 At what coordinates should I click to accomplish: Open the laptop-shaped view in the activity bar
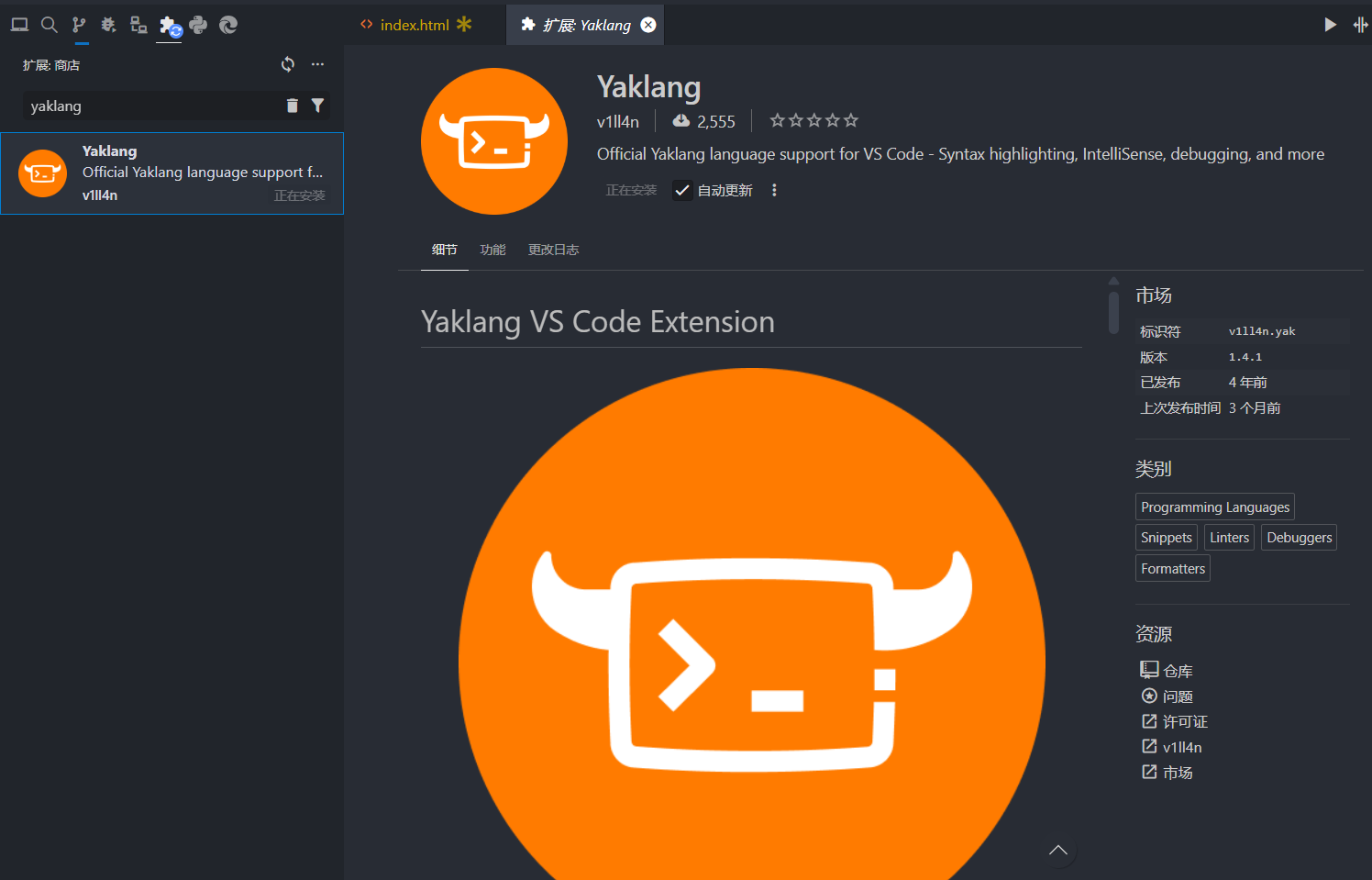point(19,25)
